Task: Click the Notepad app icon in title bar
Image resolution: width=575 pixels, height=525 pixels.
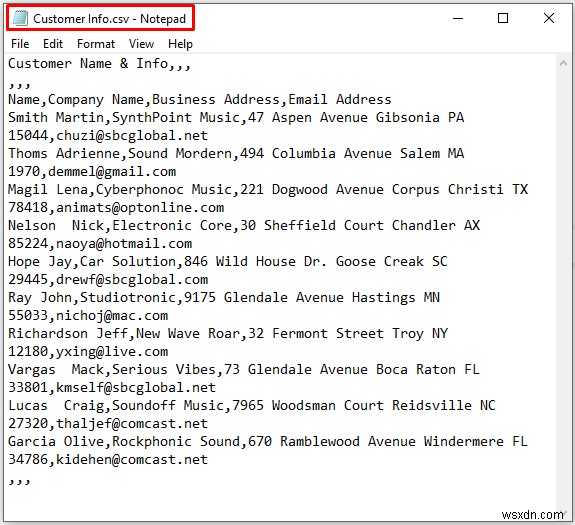Action: coord(20,18)
